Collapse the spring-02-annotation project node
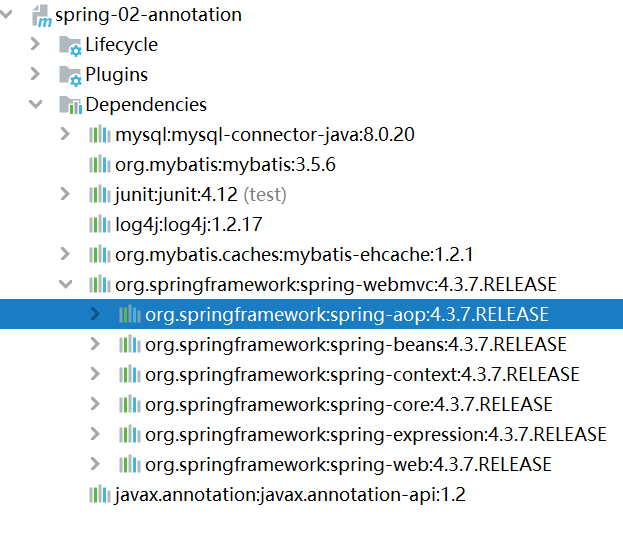Screen dimensions: 623x542 (x=6, y=14)
